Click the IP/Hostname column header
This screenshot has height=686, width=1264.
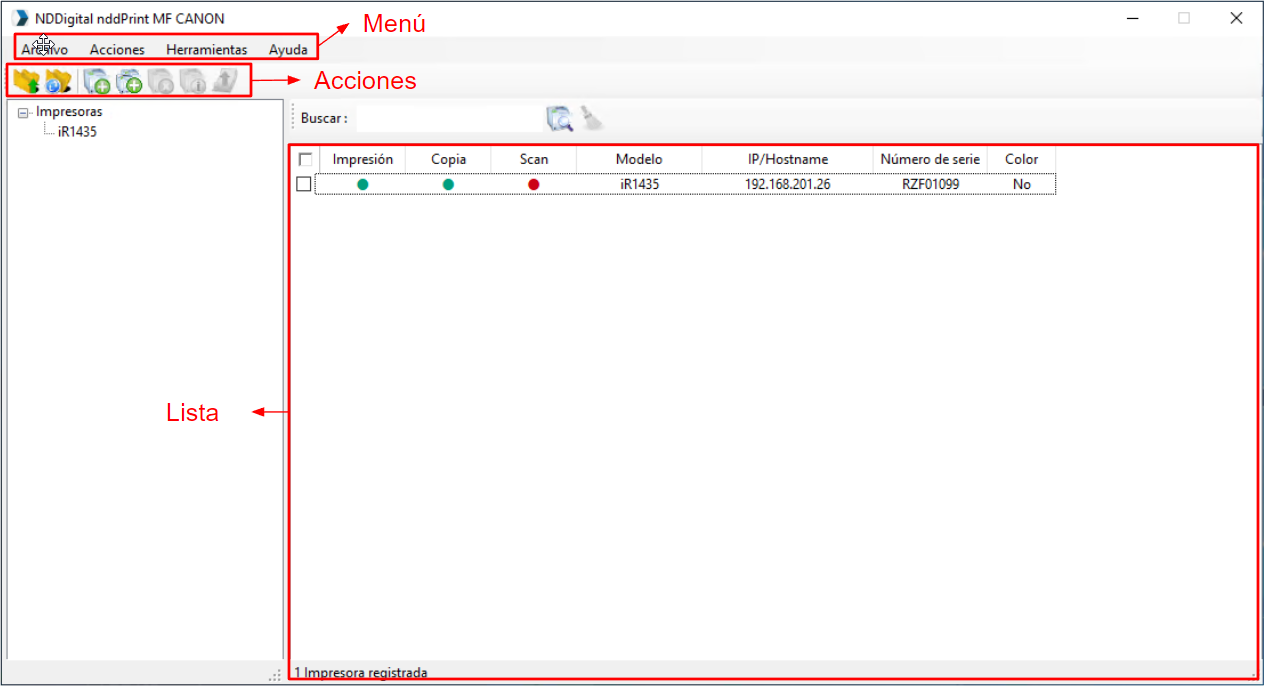point(787,159)
